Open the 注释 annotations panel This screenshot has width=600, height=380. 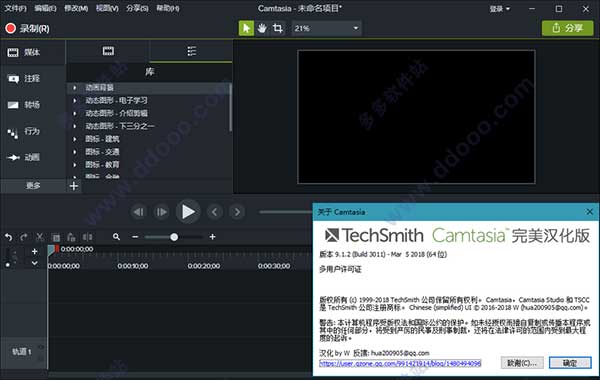(24, 78)
